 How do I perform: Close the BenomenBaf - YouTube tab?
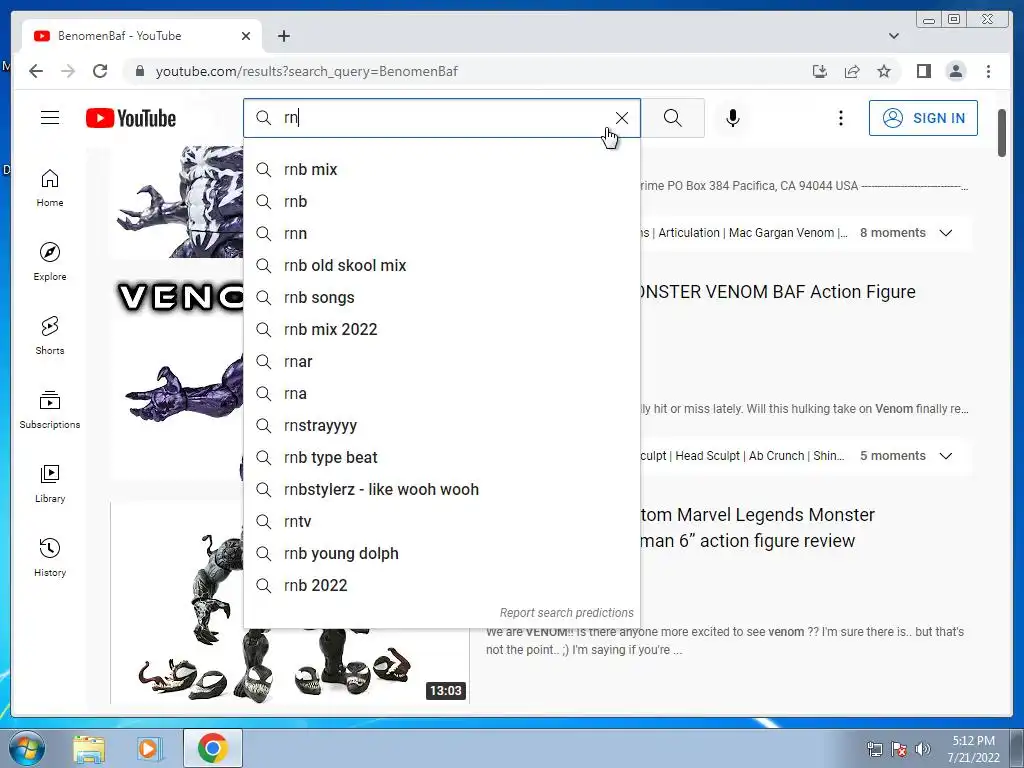[246, 36]
